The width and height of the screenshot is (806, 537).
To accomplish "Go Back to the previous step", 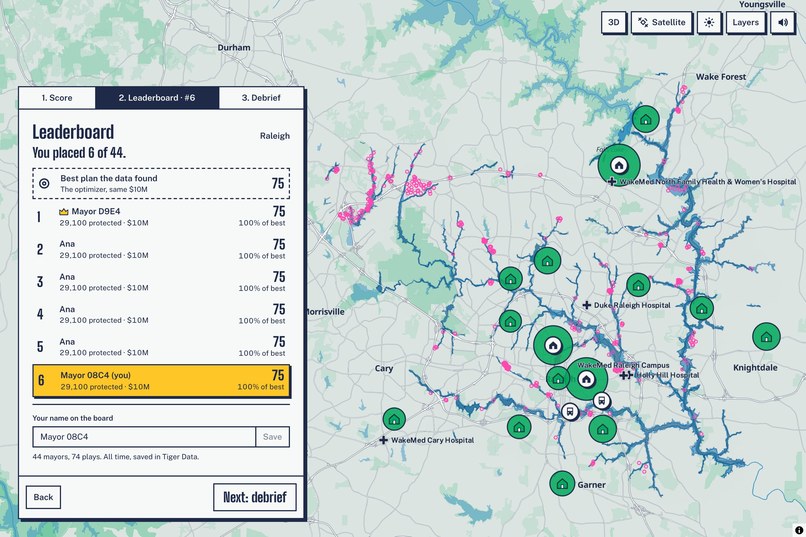I will pyautogui.click(x=43, y=497).
